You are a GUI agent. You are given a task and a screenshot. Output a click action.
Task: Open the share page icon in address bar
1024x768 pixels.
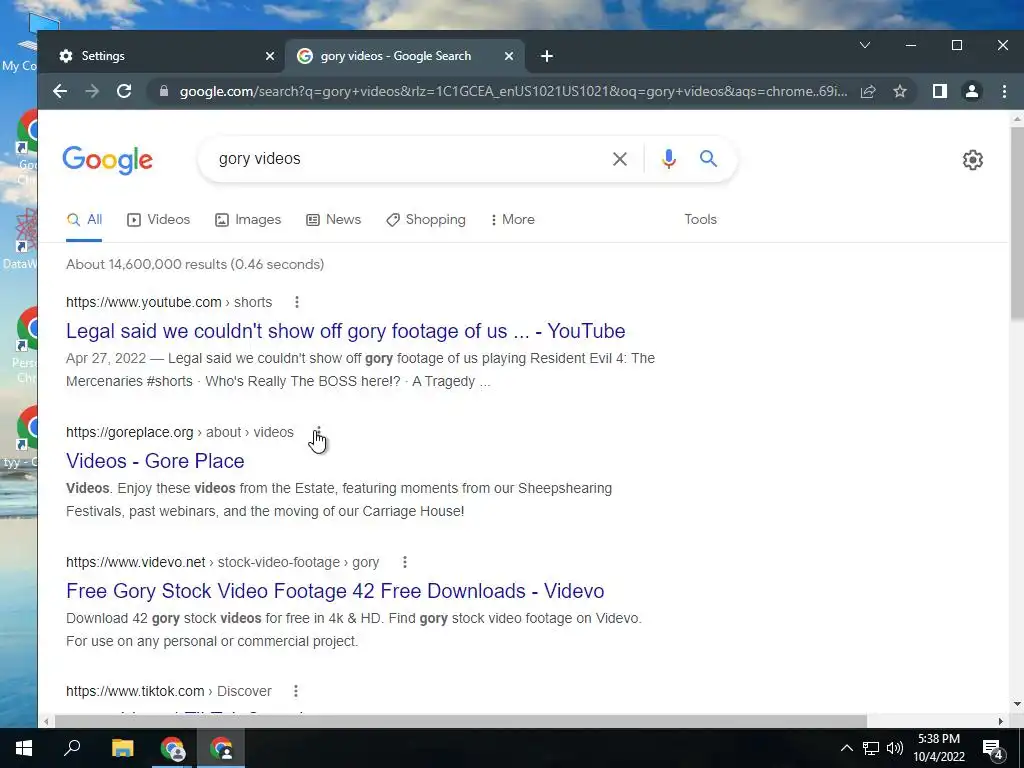(868, 91)
